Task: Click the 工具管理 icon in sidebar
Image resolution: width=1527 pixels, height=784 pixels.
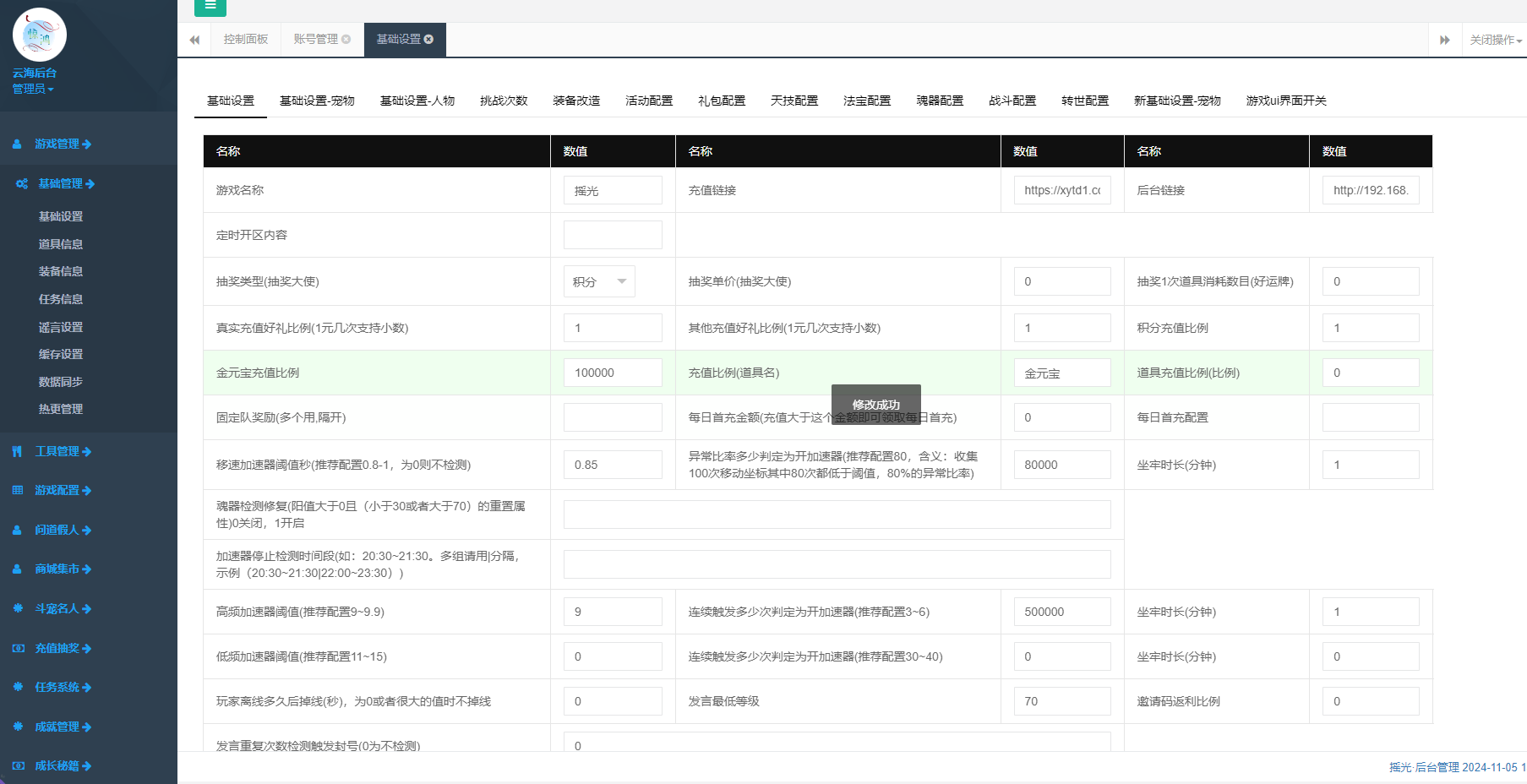Action: (x=17, y=452)
